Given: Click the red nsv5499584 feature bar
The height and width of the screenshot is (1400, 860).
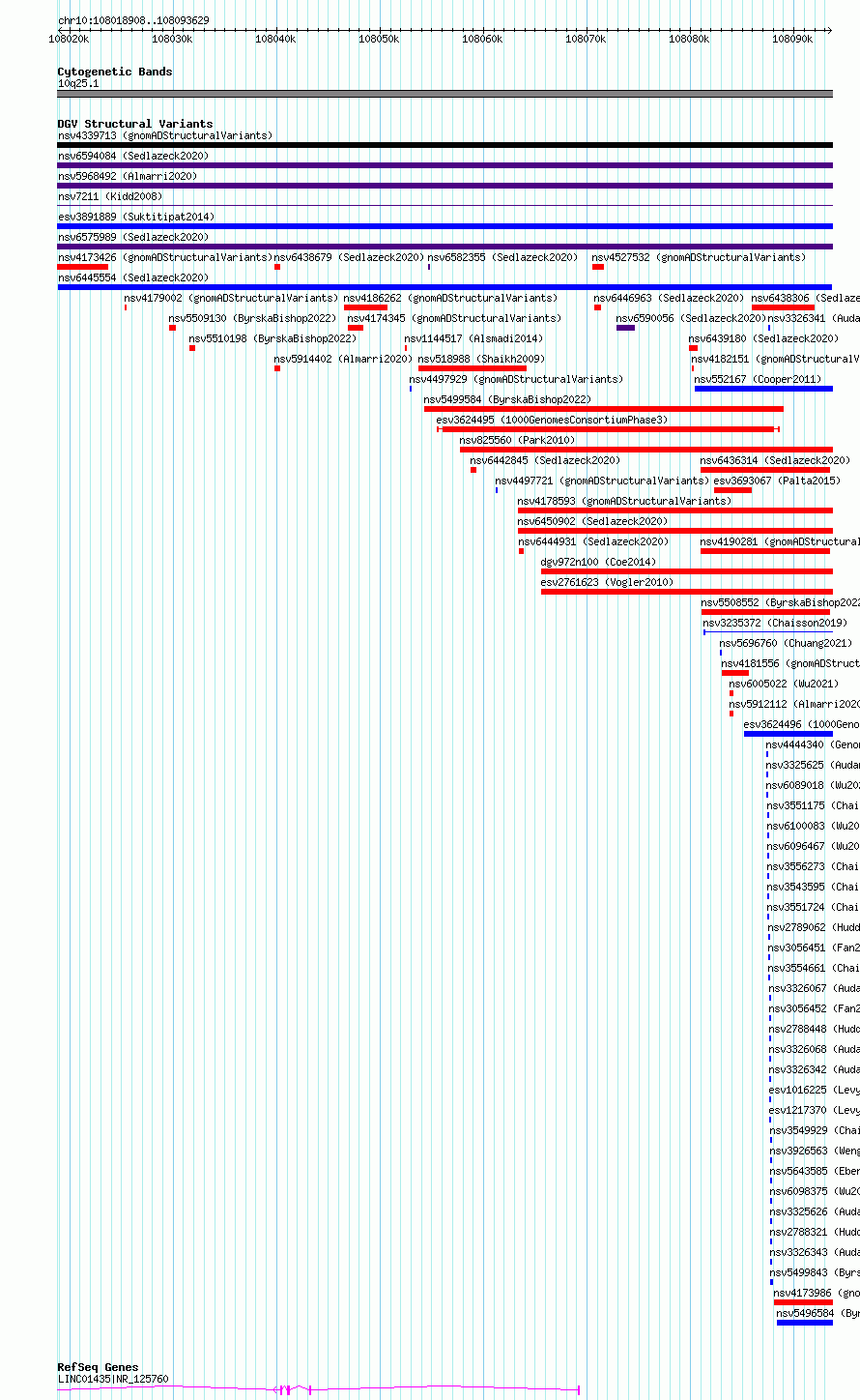Looking at the screenshot, I should point(604,409).
